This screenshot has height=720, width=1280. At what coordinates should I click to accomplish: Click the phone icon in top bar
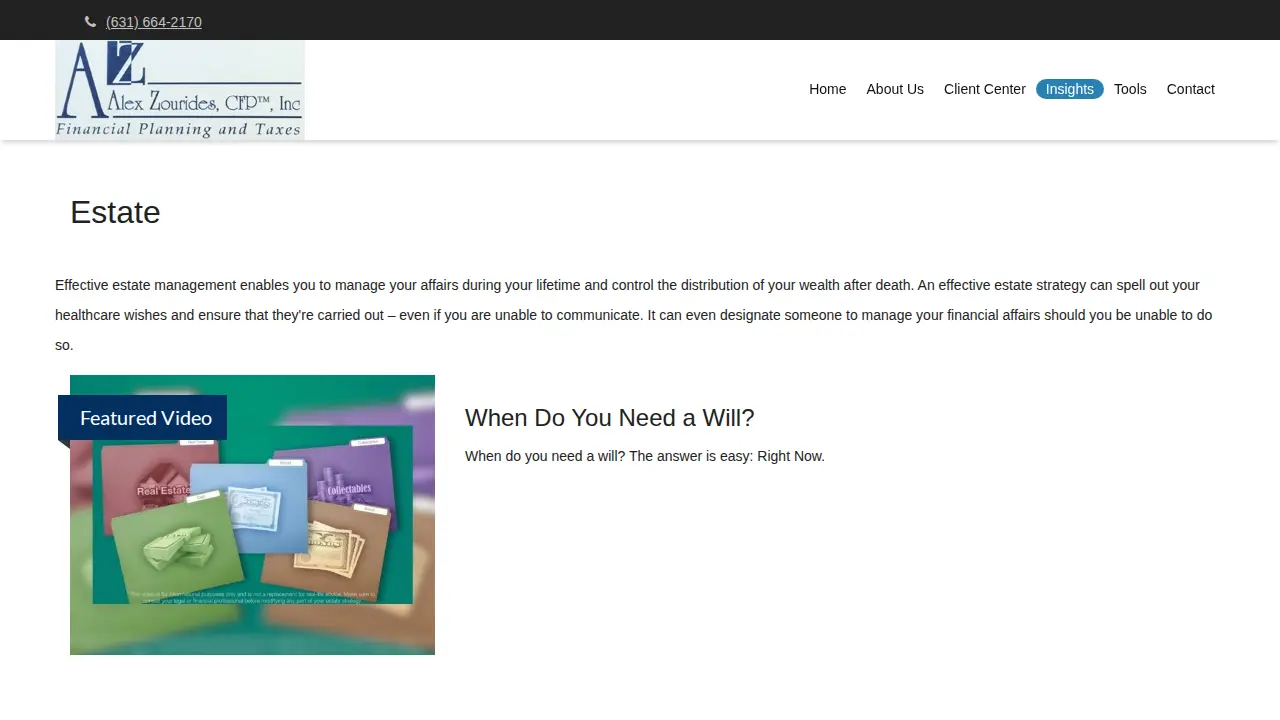pos(90,22)
